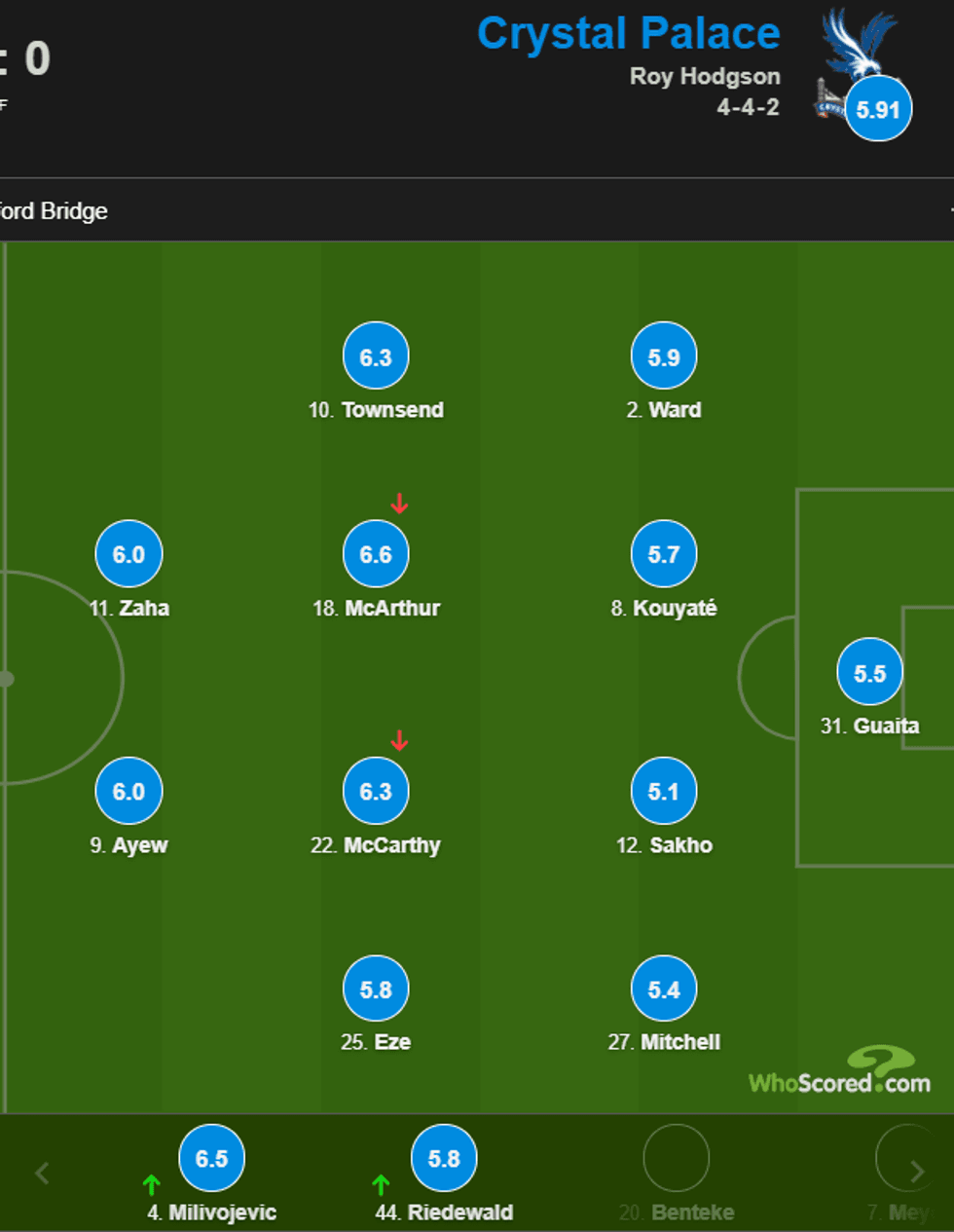The width and height of the screenshot is (954, 1232).
Task: Click unused substitute Benteke's empty circle
Action: point(676,1158)
